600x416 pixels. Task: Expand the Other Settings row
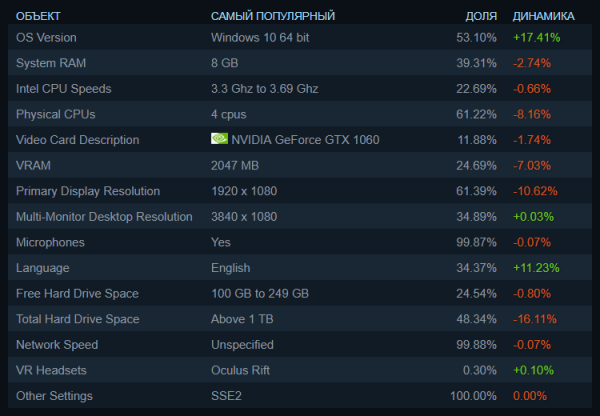pyautogui.click(x=56, y=396)
